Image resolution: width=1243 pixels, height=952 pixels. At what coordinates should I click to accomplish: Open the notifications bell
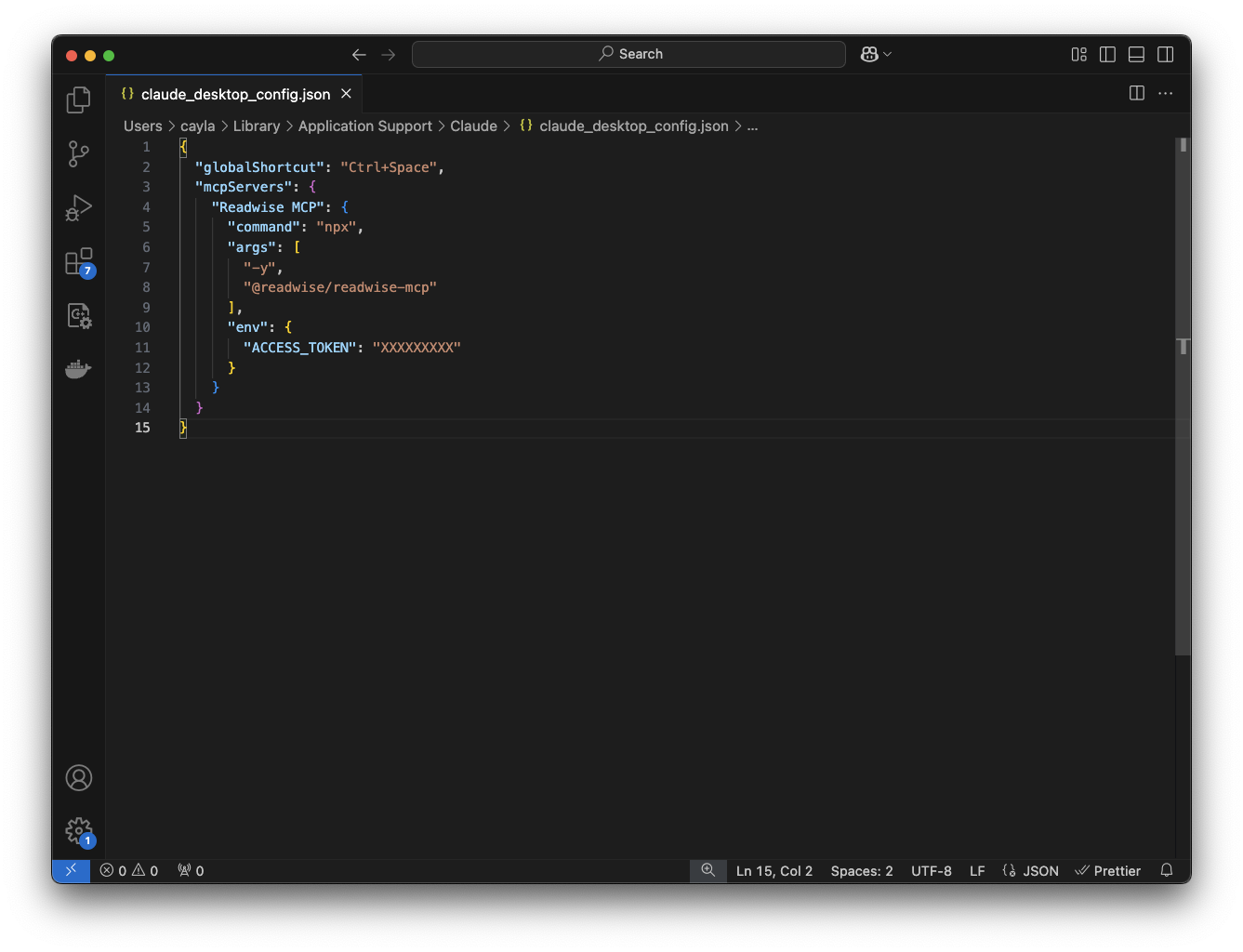point(1167,870)
